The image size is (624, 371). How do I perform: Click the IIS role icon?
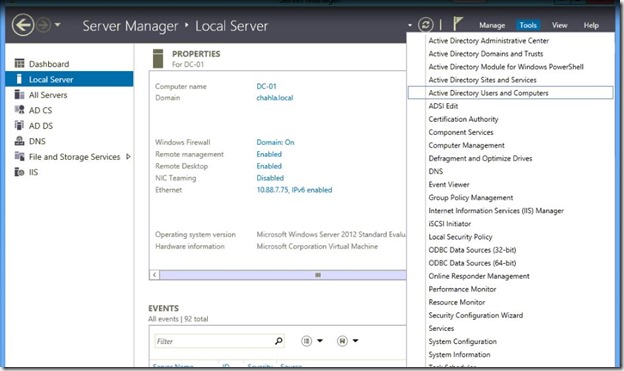click(x=19, y=172)
